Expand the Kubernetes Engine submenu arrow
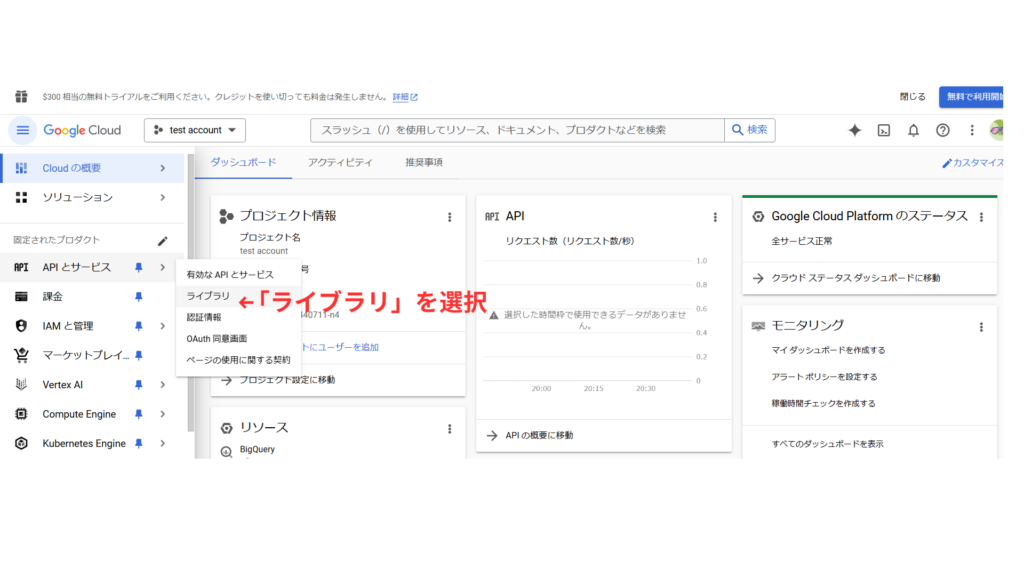 point(163,443)
